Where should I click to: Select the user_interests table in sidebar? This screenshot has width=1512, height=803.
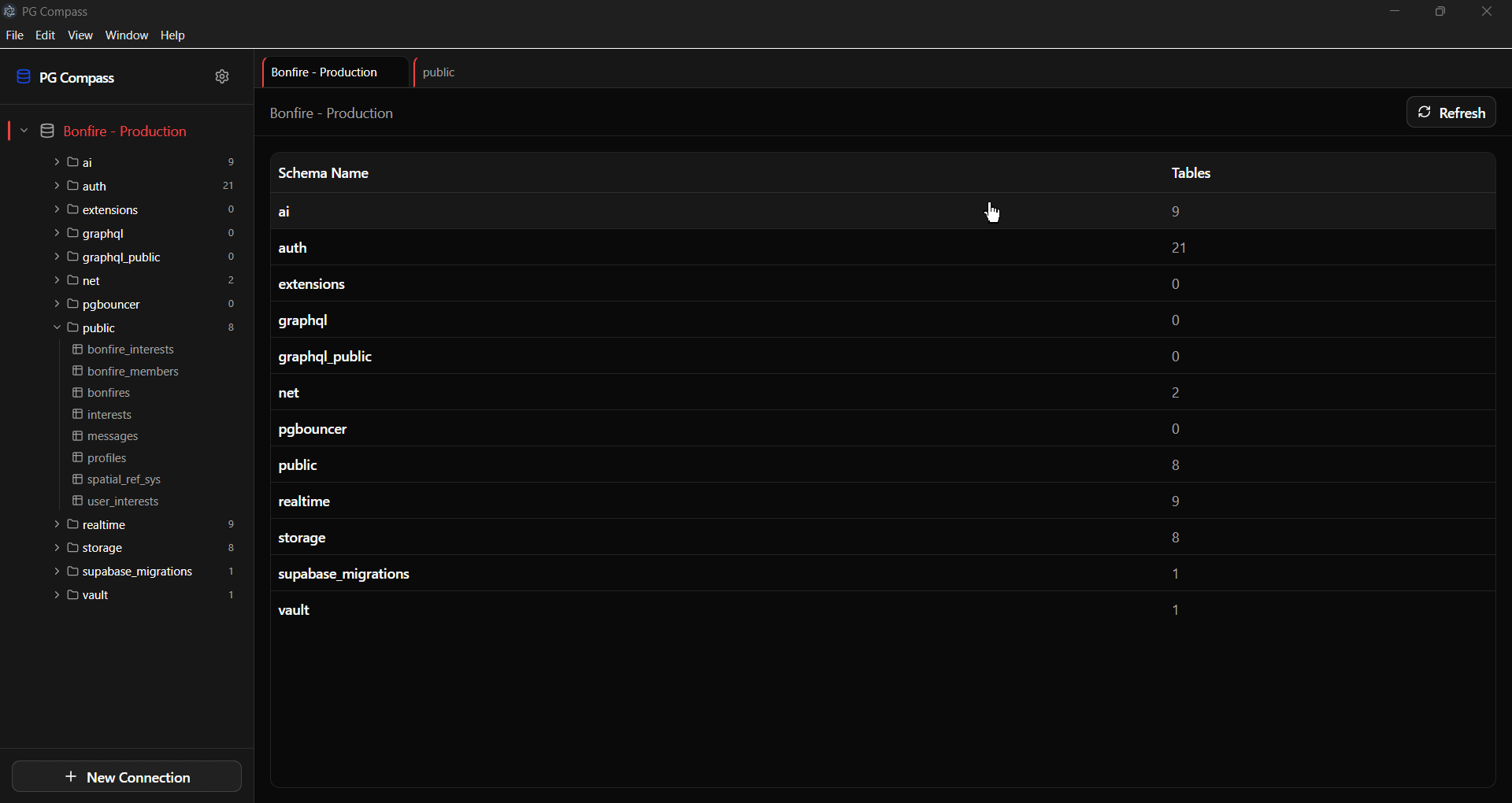[123, 501]
